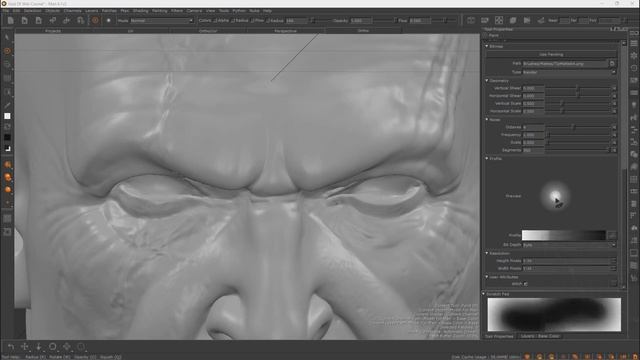
Task: Open the Help menu
Action: (x=267, y=11)
